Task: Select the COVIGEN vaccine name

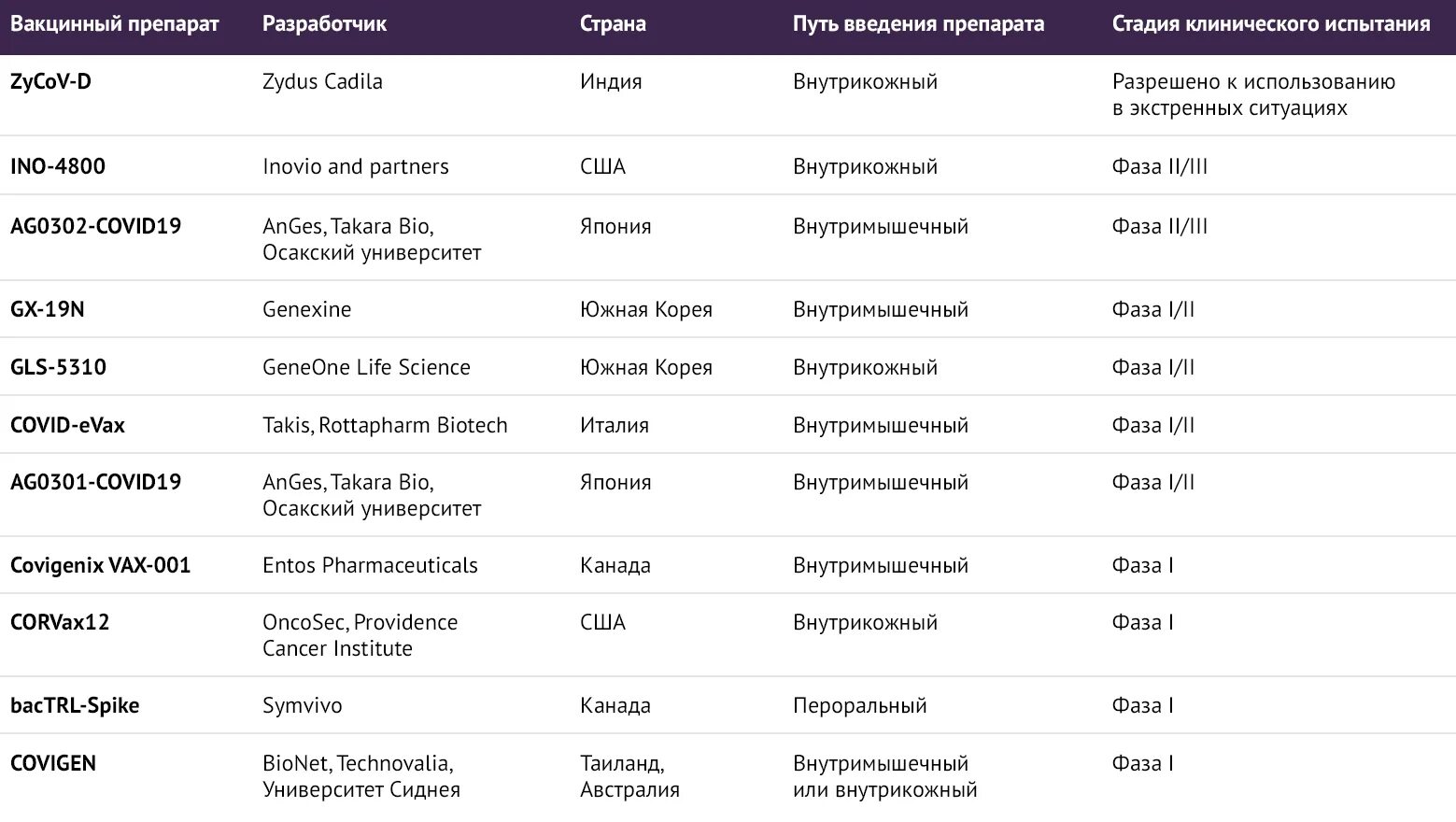Action: [53, 763]
